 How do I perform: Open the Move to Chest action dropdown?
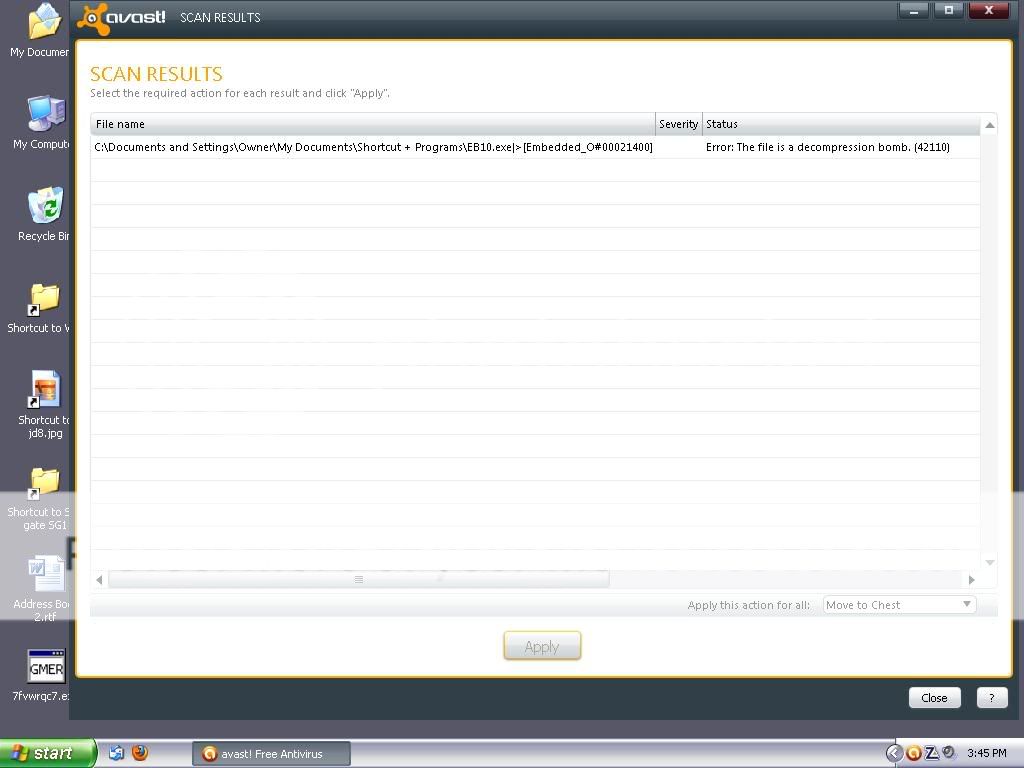900,605
